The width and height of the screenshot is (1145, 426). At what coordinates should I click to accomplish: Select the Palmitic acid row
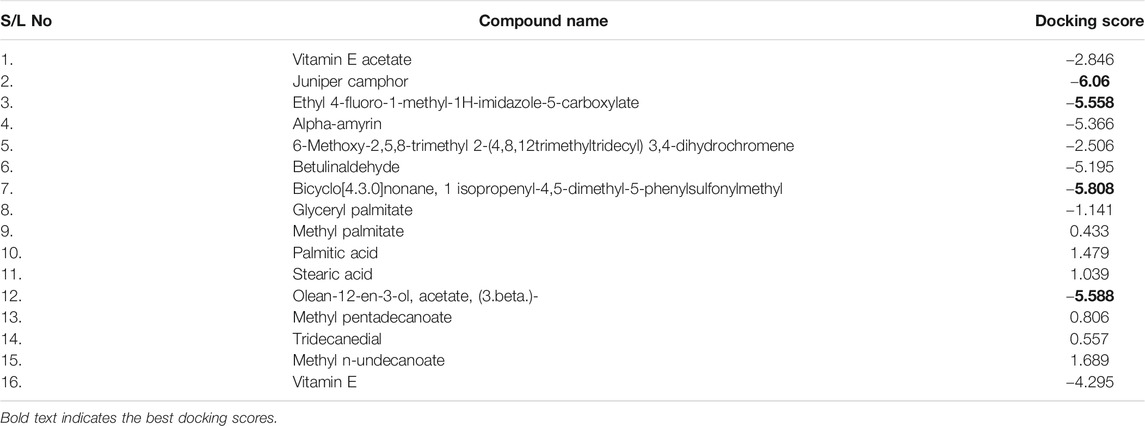(x=572, y=253)
